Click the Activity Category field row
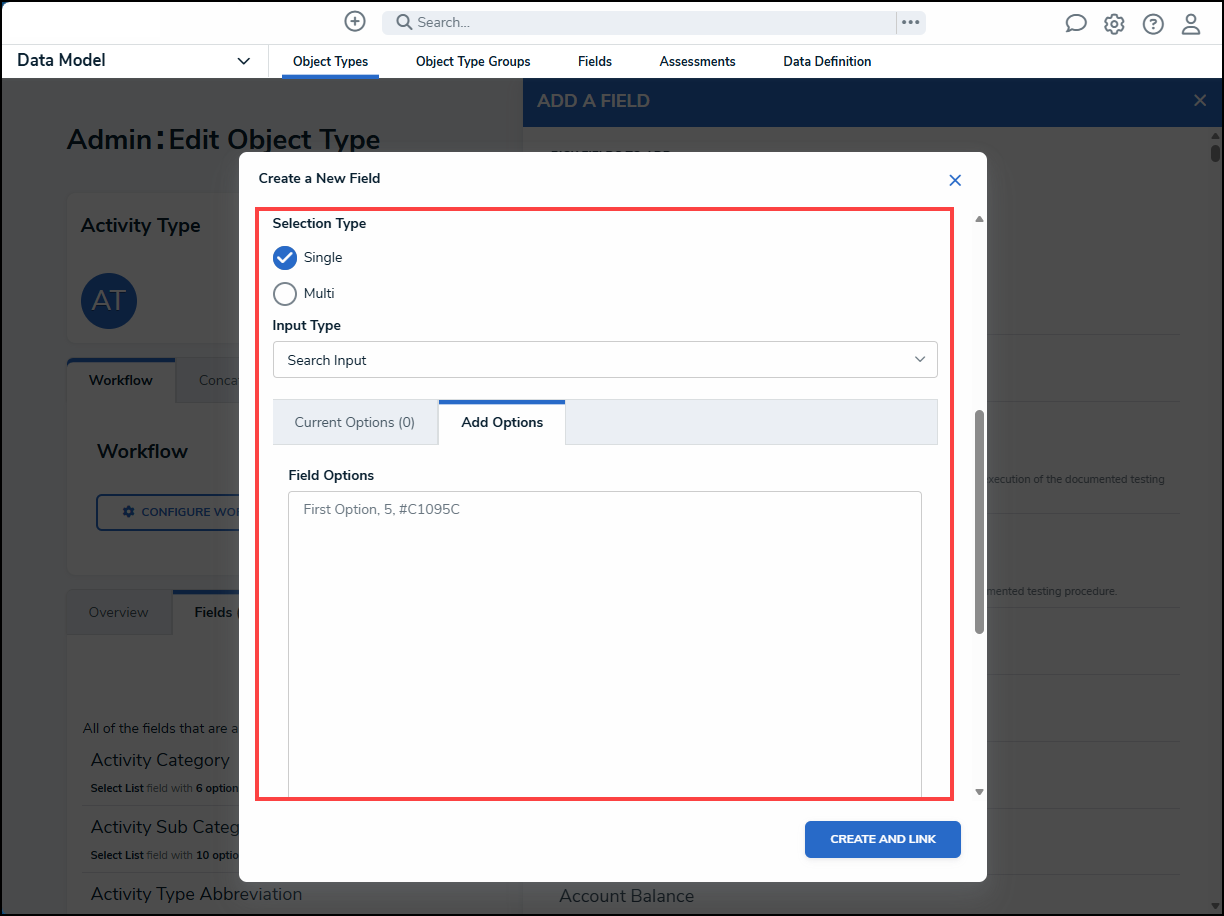The image size is (1224, 916). pos(160,772)
